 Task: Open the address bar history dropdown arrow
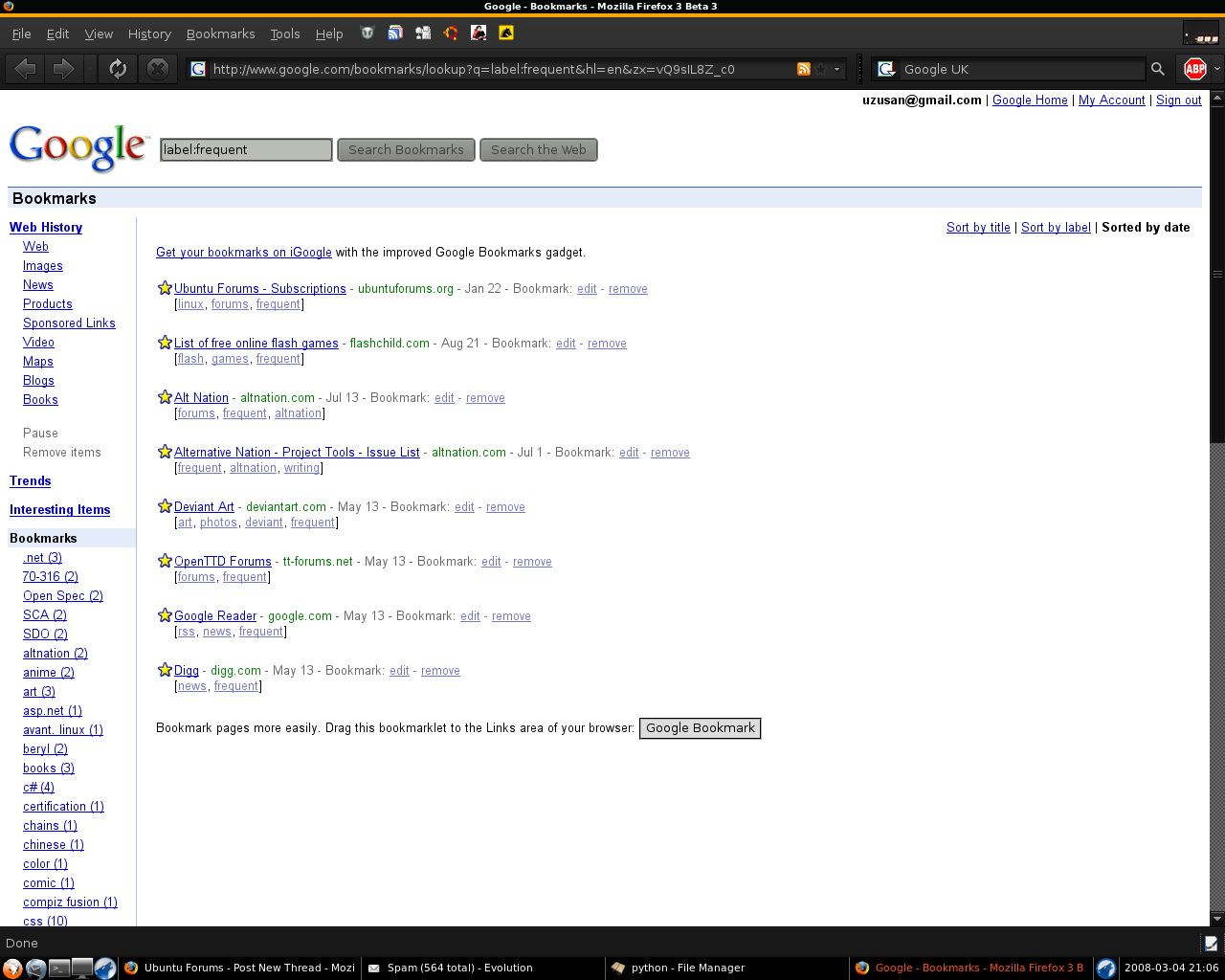(837, 69)
